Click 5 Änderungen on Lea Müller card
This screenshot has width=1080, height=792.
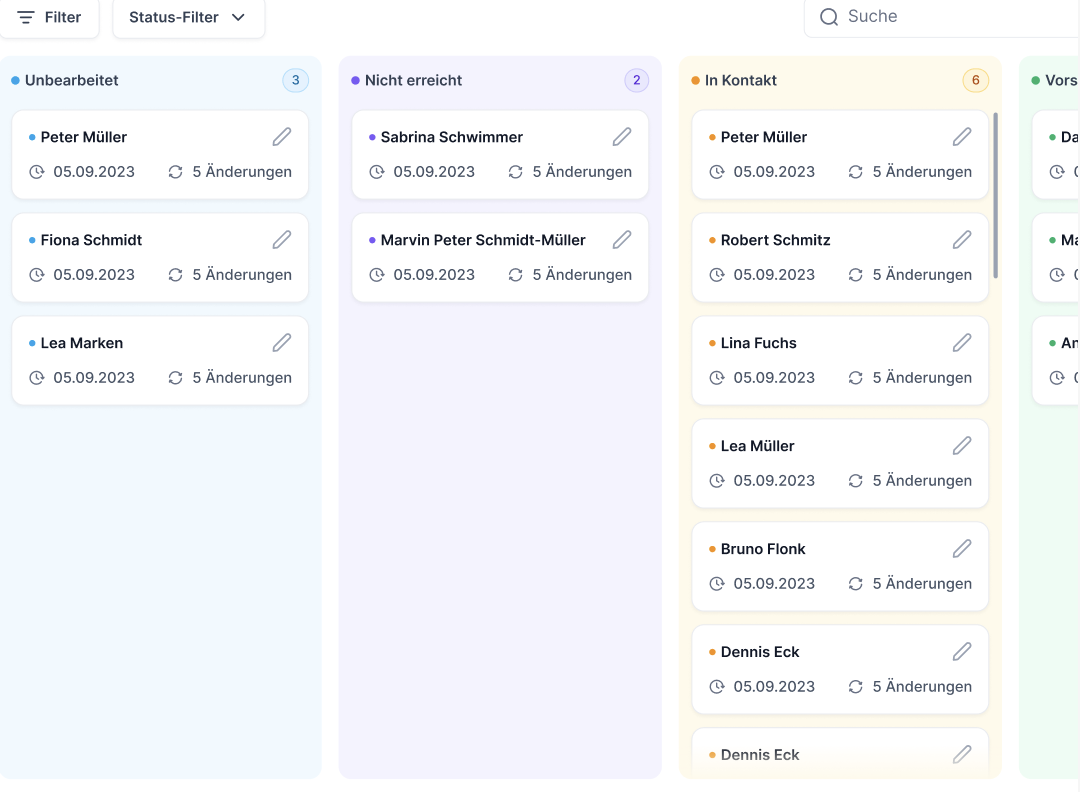(x=922, y=481)
